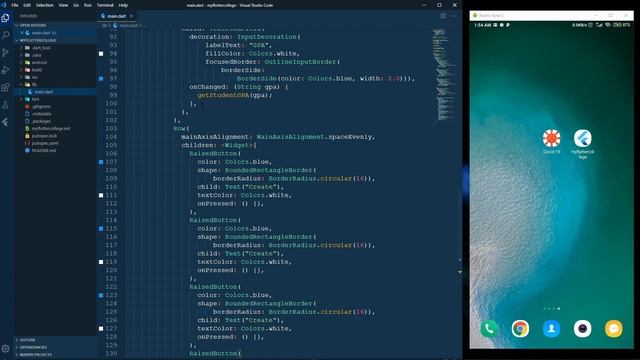This screenshot has height=360, width=640.
Task: Open the pubspec.yaml file
Action: (45, 143)
